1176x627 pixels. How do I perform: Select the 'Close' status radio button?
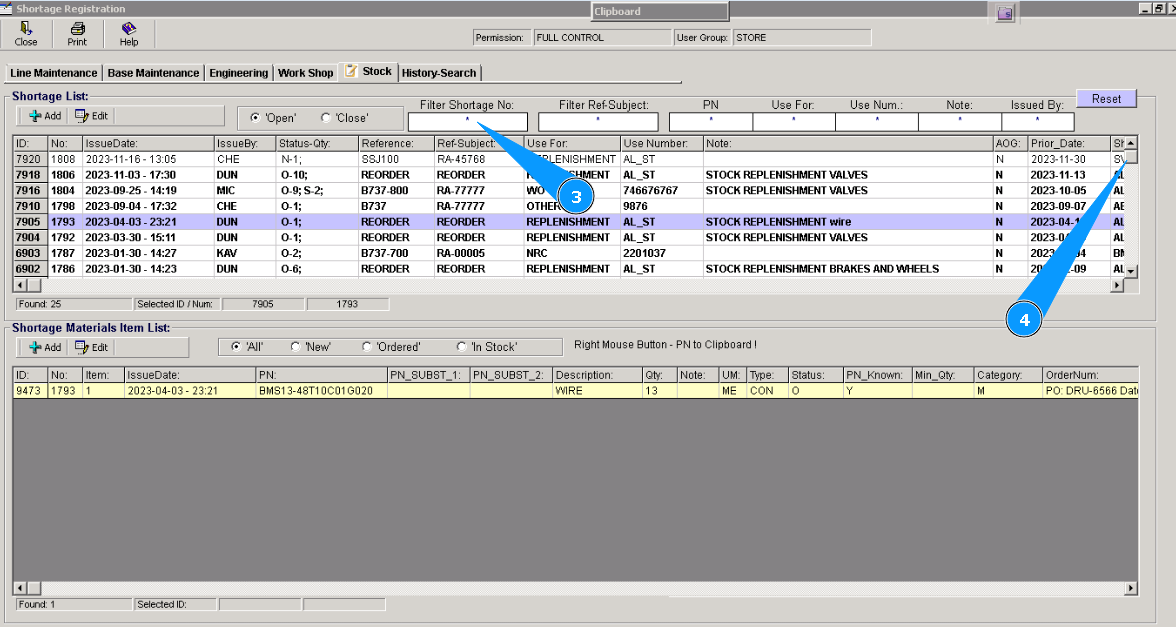tap(326, 118)
